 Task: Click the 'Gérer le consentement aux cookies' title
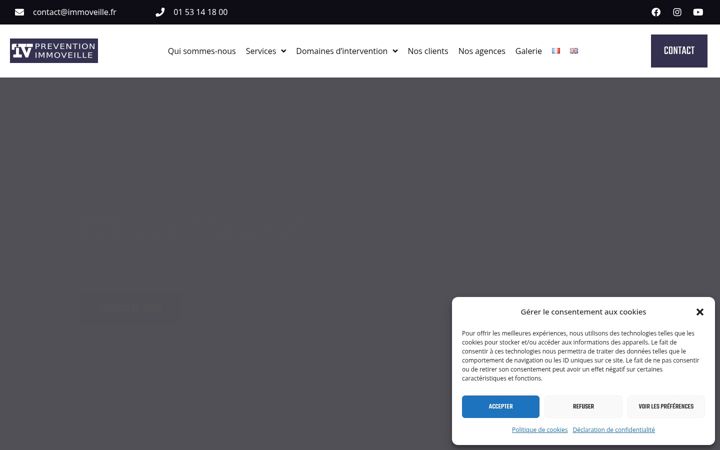point(583,312)
